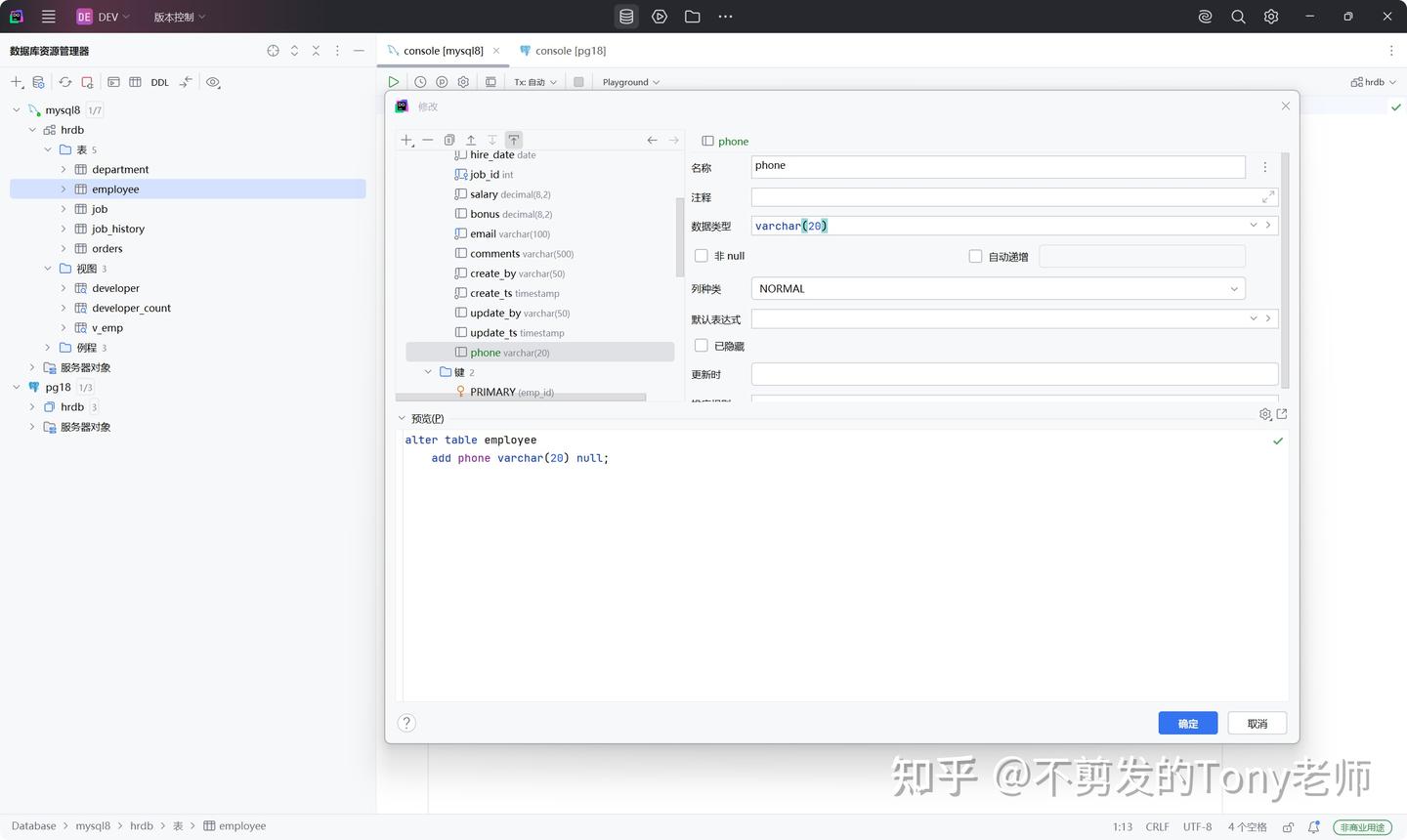Click collapse all icon in database explorer header
The width and height of the screenshot is (1407, 840).
coord(316,51)
